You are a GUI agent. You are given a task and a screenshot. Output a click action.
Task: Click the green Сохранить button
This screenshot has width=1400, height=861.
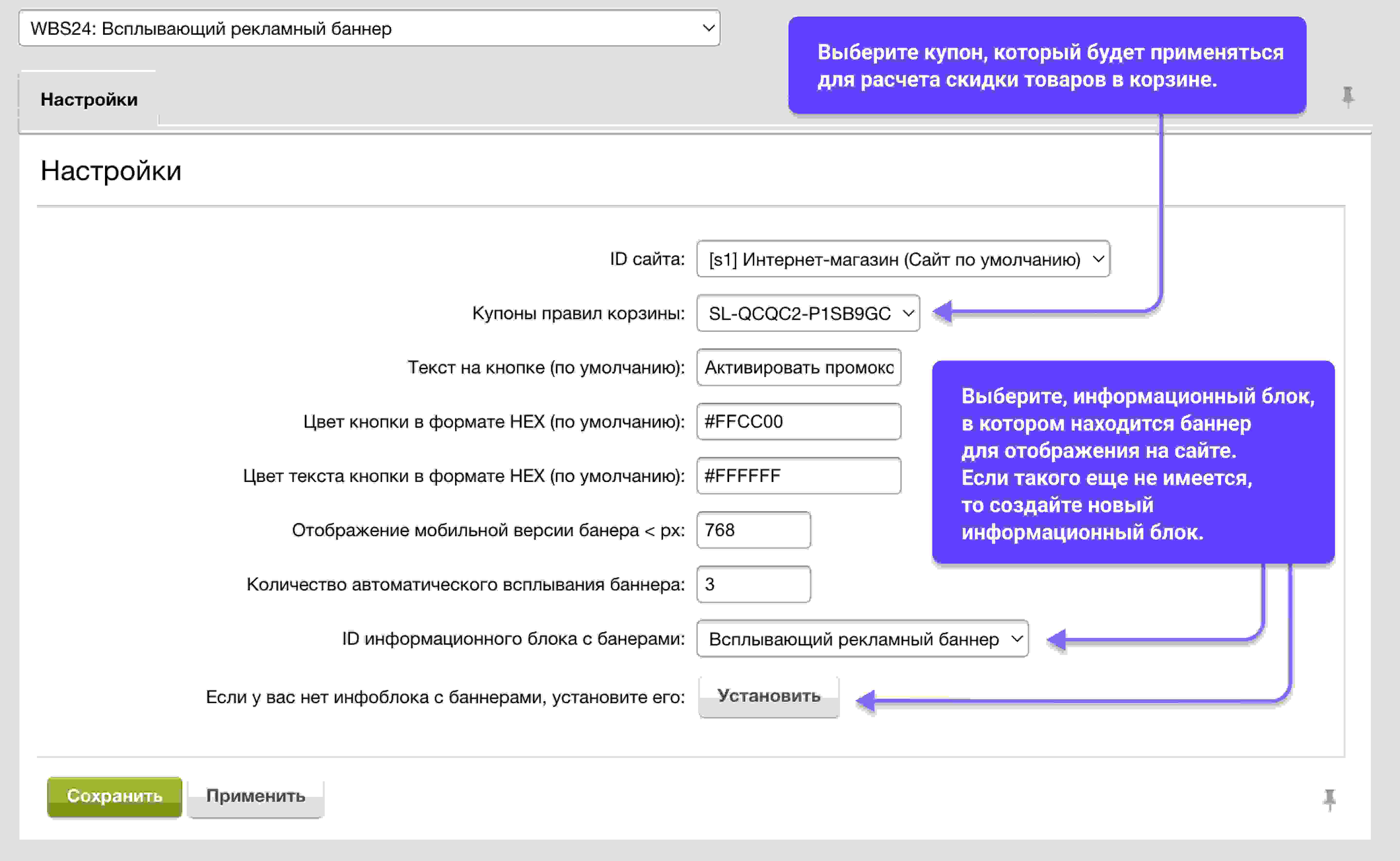(114, 797)
